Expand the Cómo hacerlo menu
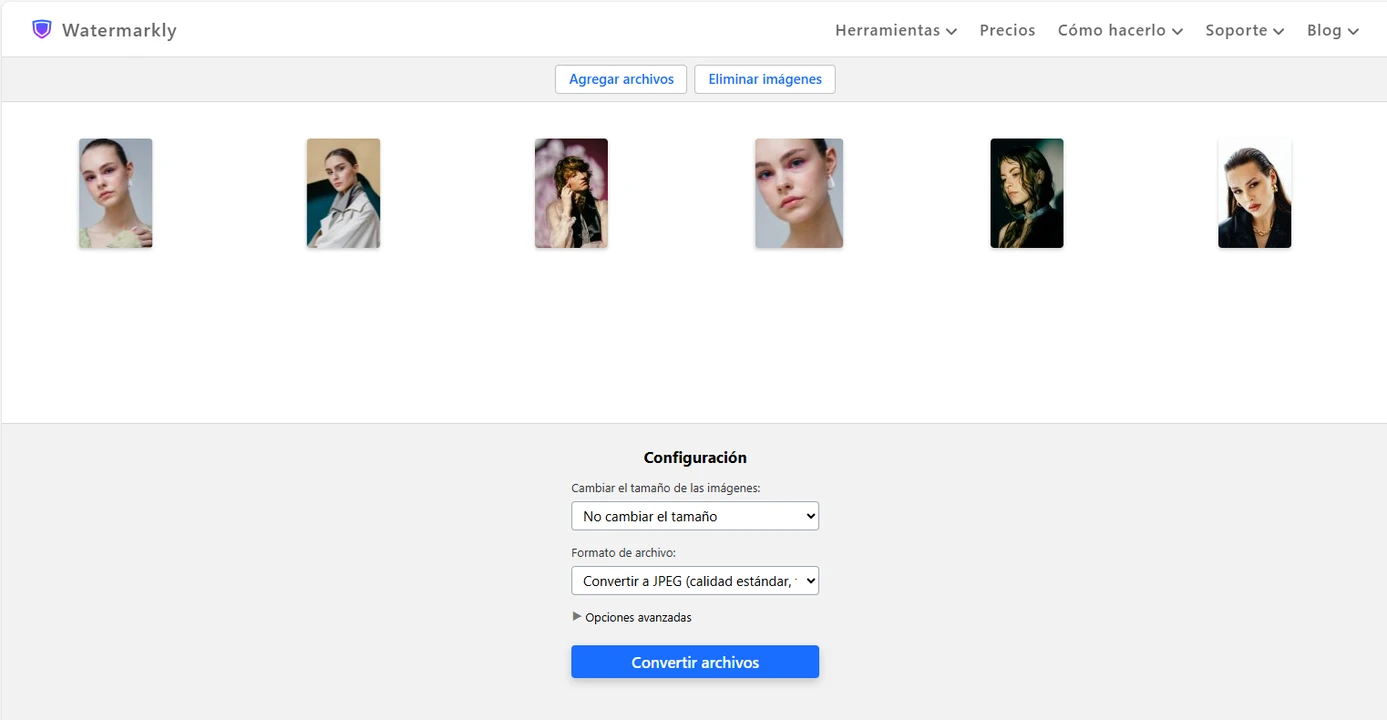This screenshot has width=1387, height=720. [1120, 30]
